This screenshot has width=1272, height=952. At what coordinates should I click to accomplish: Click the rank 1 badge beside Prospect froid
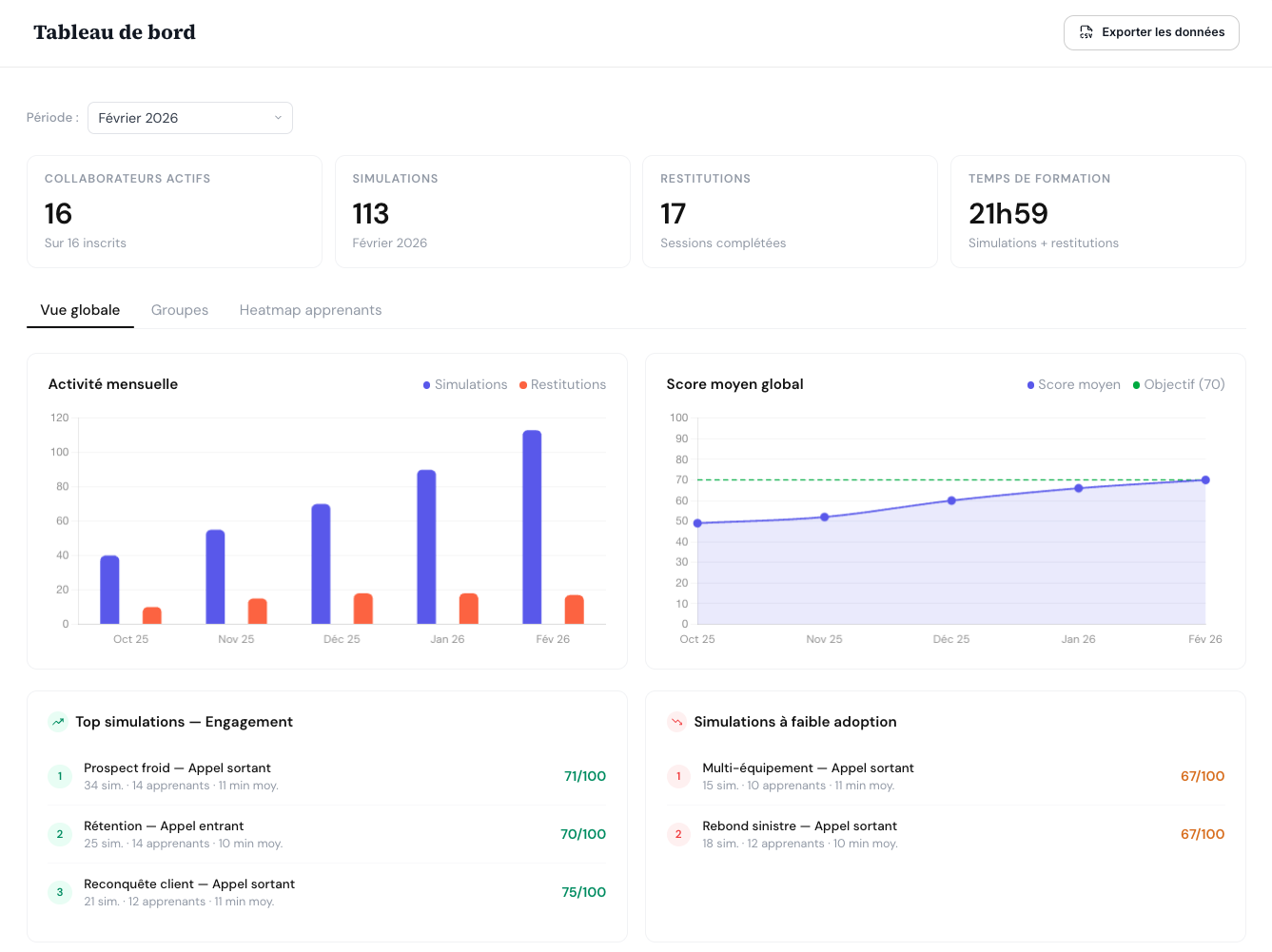point(59,776)
